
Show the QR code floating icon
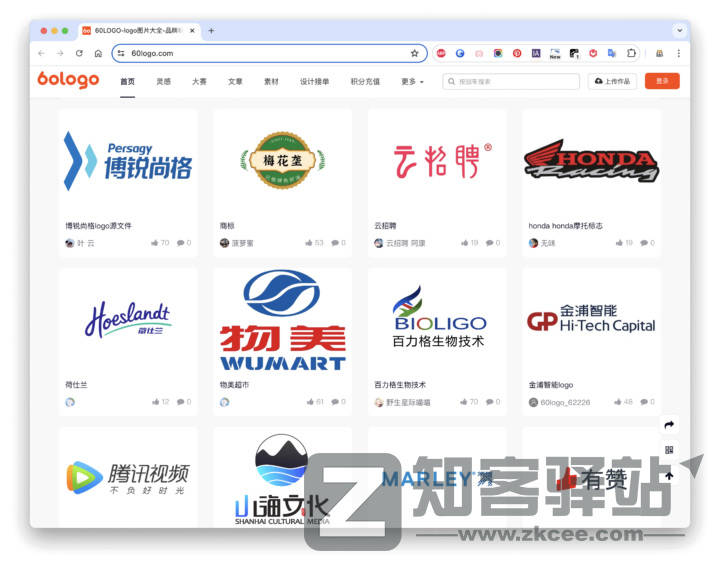669,450
